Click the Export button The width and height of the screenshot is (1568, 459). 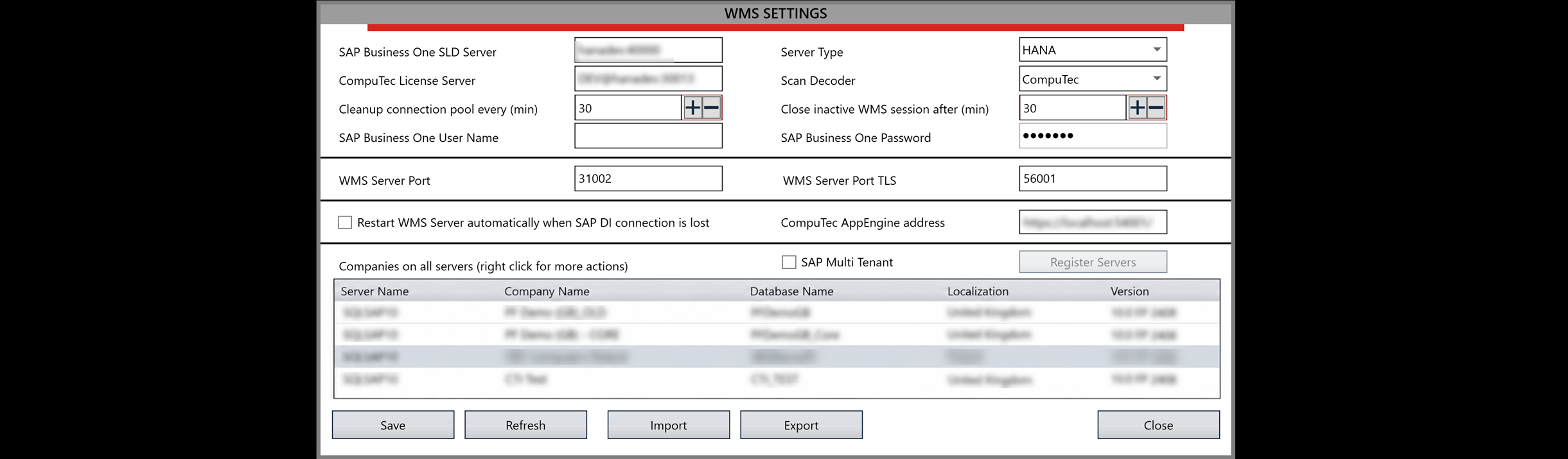coord(801,425)
